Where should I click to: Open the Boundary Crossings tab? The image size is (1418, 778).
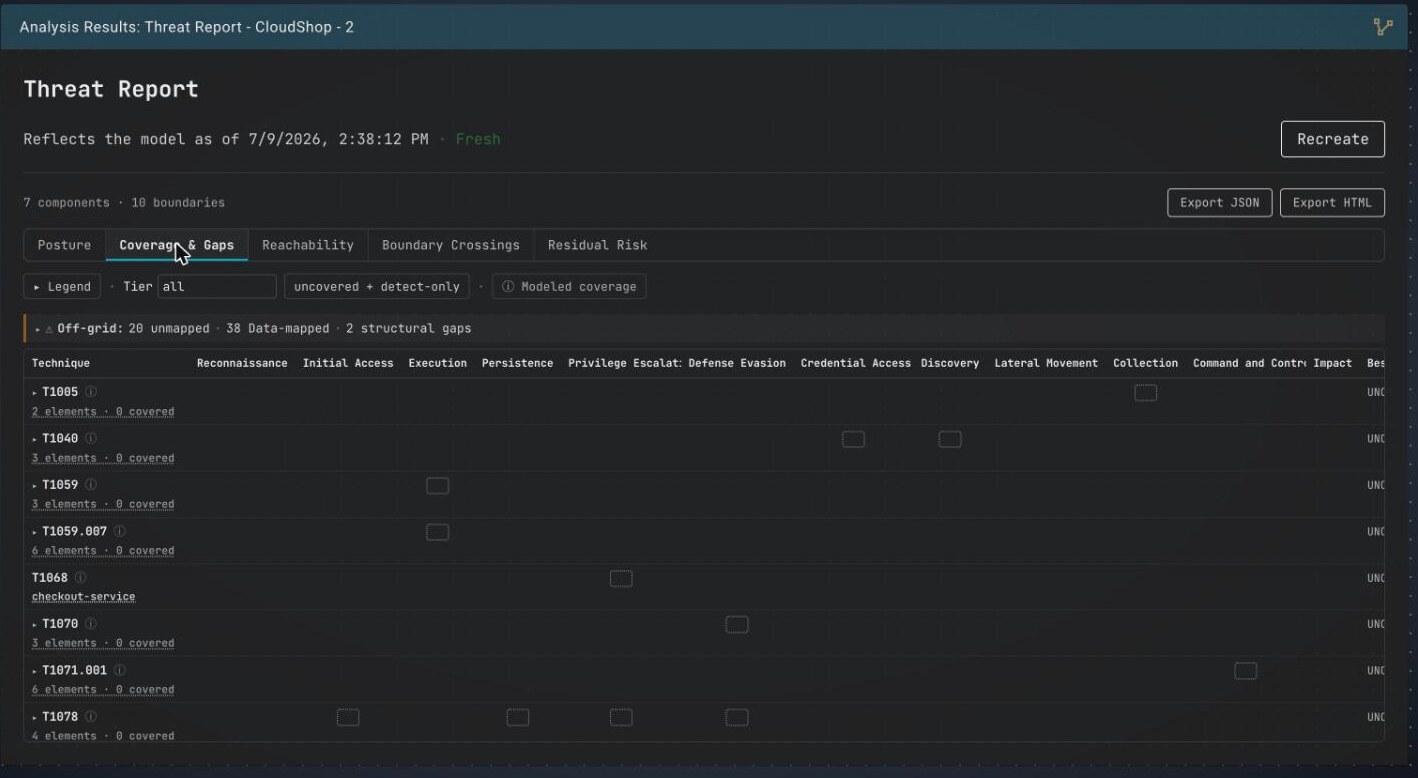[451, 245]
